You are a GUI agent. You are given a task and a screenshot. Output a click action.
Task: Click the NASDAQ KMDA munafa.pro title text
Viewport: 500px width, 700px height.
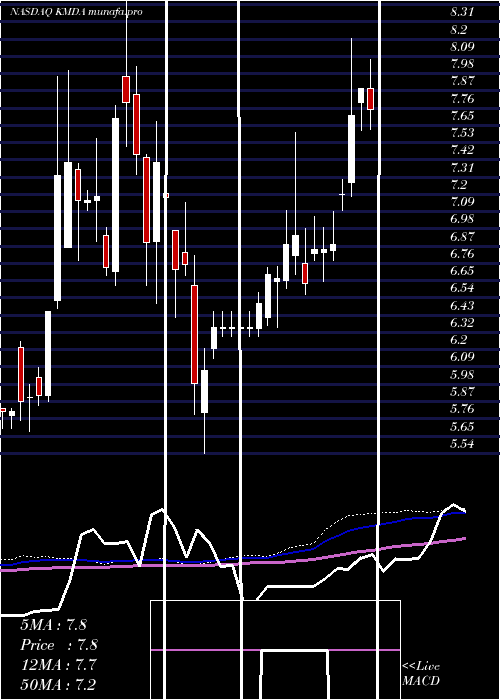[x=76, y=12]
